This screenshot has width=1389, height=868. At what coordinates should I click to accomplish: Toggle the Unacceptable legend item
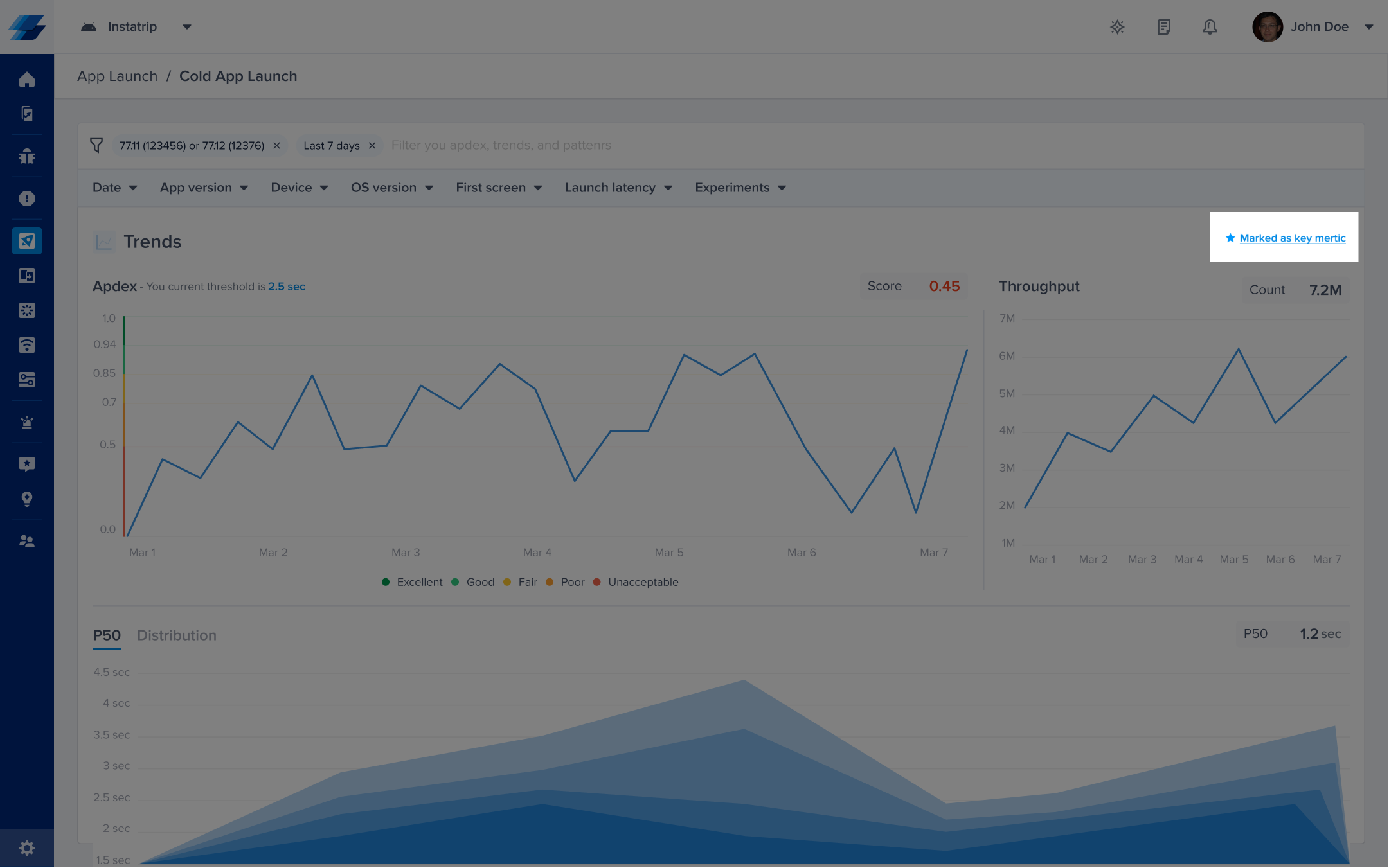point(636,582)
